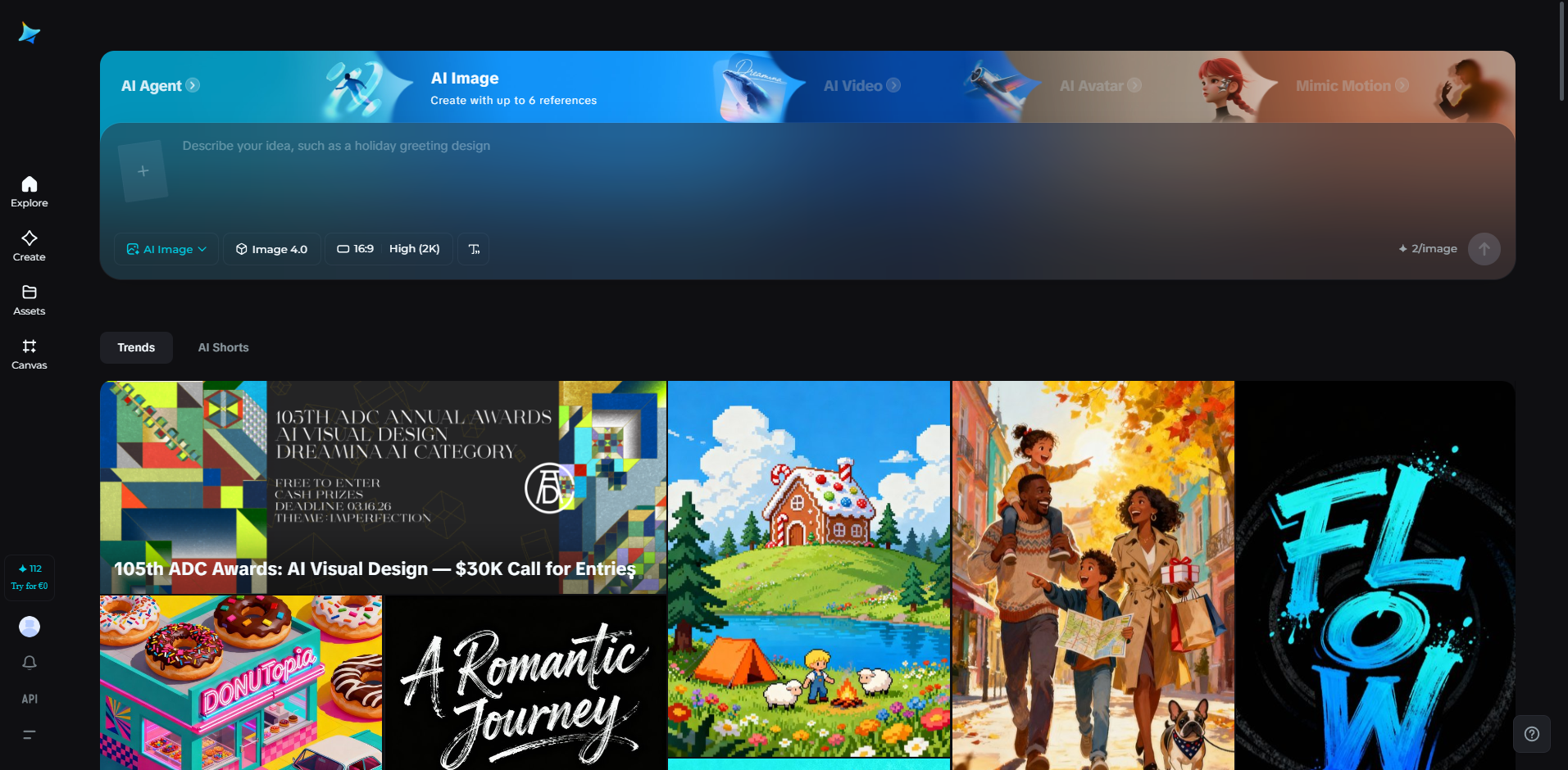Open the Image 4.0 model selector
This screenshot has height=770, width=1568.
click(271, 249)
